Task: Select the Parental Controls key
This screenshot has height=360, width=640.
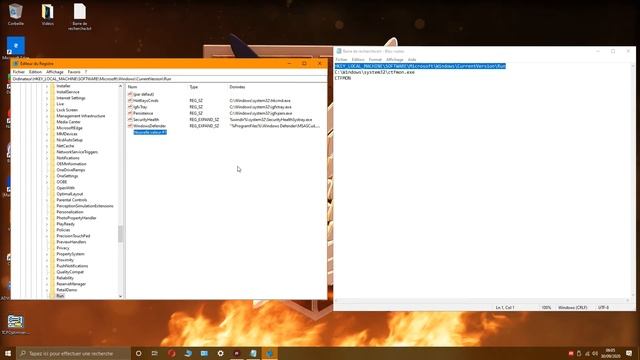Action: tap(71, 200)
